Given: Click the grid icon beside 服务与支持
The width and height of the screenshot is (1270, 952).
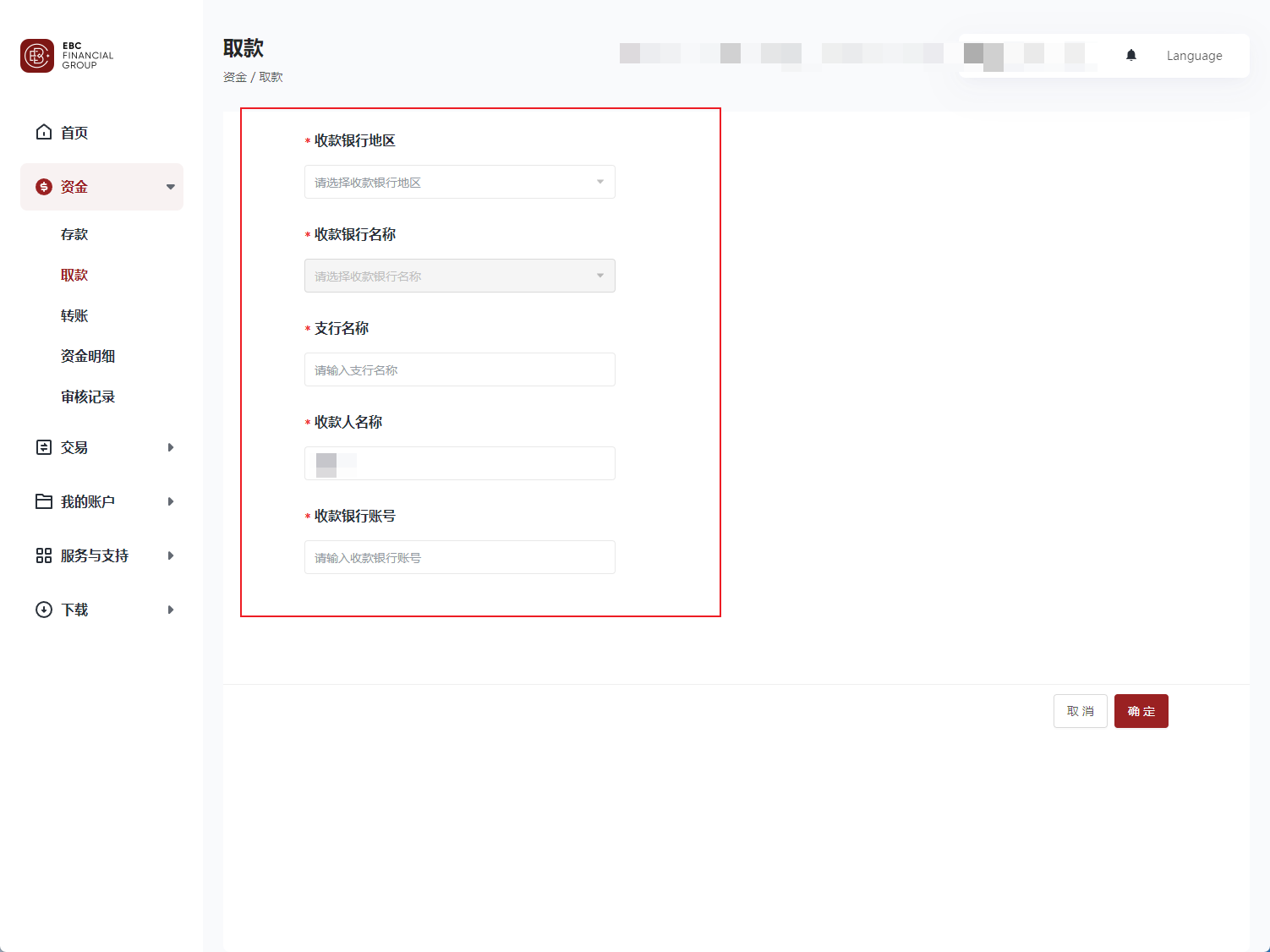Looking at the screenshot, I should pyautogui.click(x=44, y=555).
